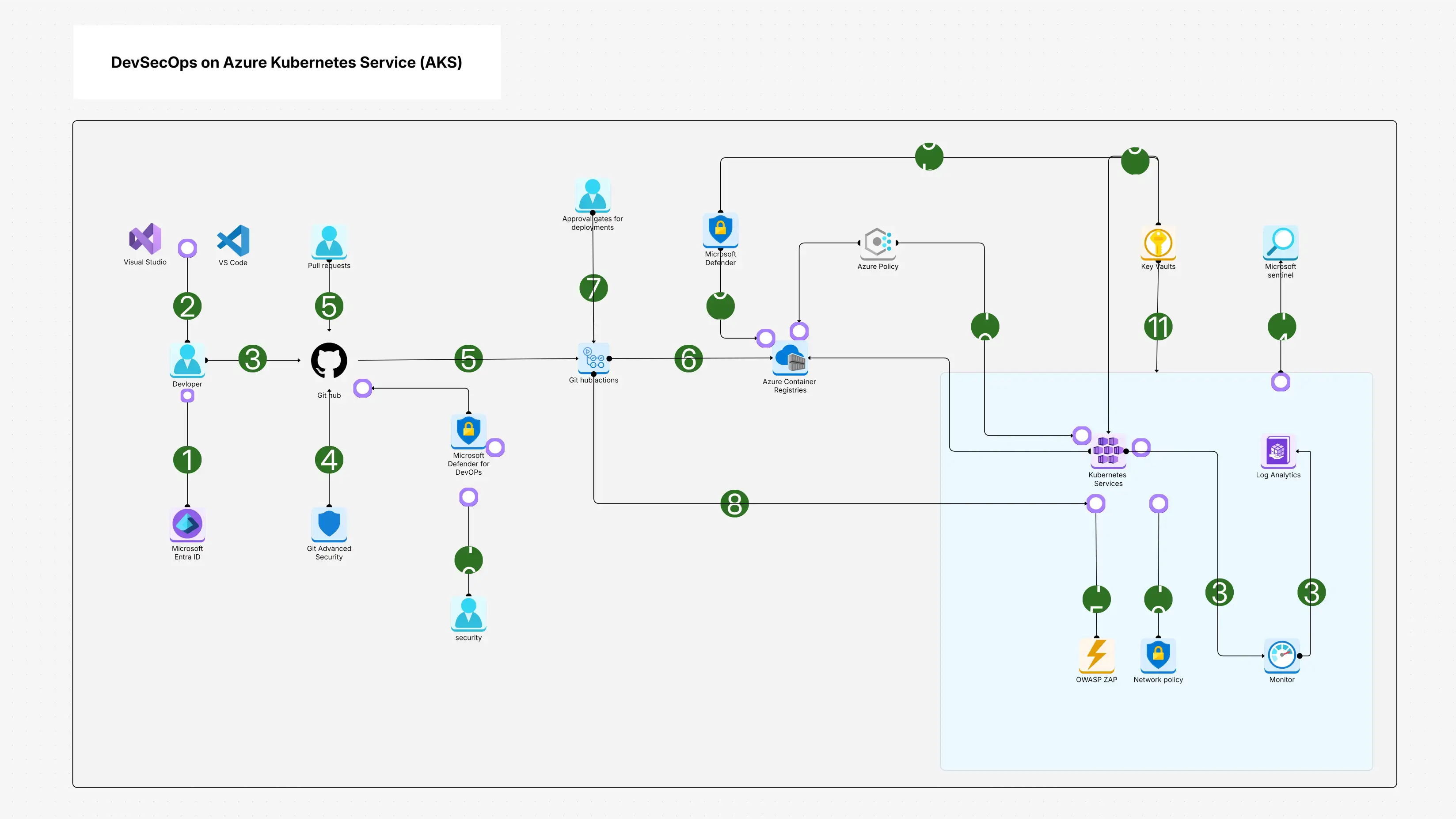
Task: Select the Azure Policy icon
Action: tap(877, 243)
